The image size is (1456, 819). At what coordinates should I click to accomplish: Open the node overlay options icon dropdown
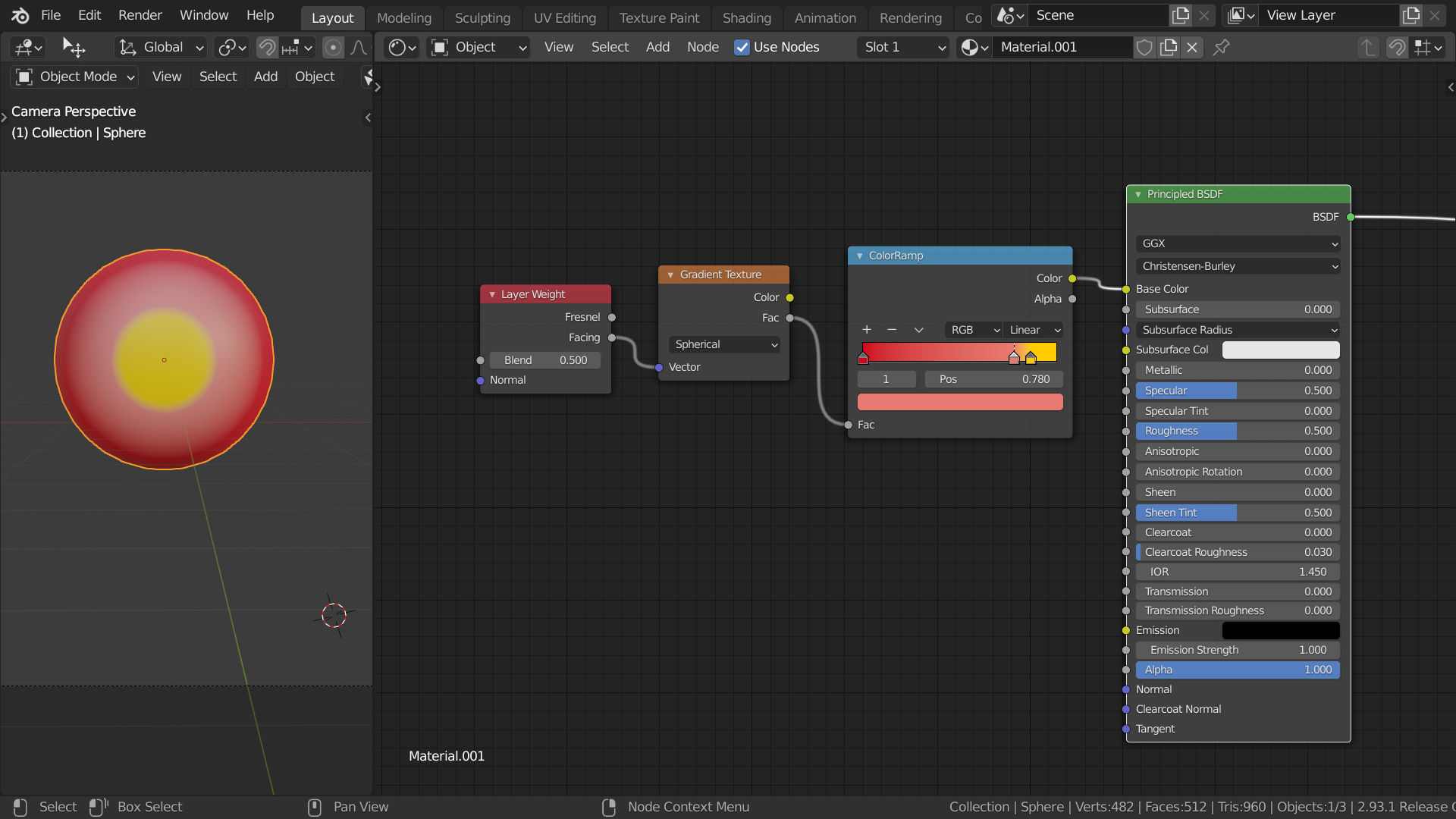point(1427,48)
